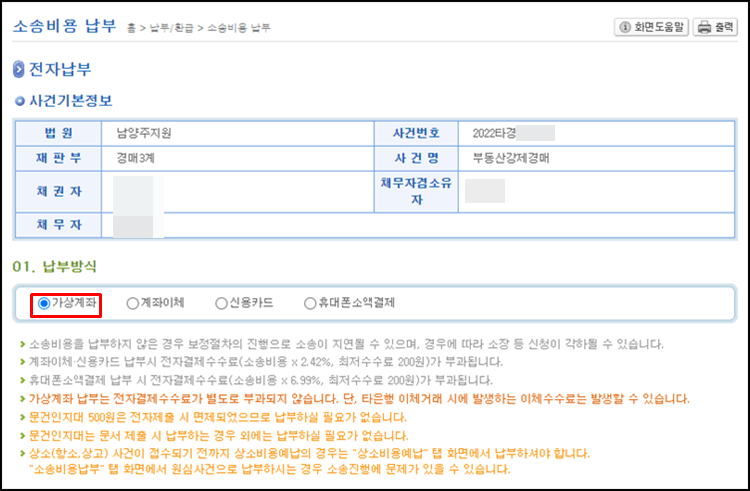Click the 법 원 header cell
The width and height of the screenshot is (750, 491).
pos(58,133)
